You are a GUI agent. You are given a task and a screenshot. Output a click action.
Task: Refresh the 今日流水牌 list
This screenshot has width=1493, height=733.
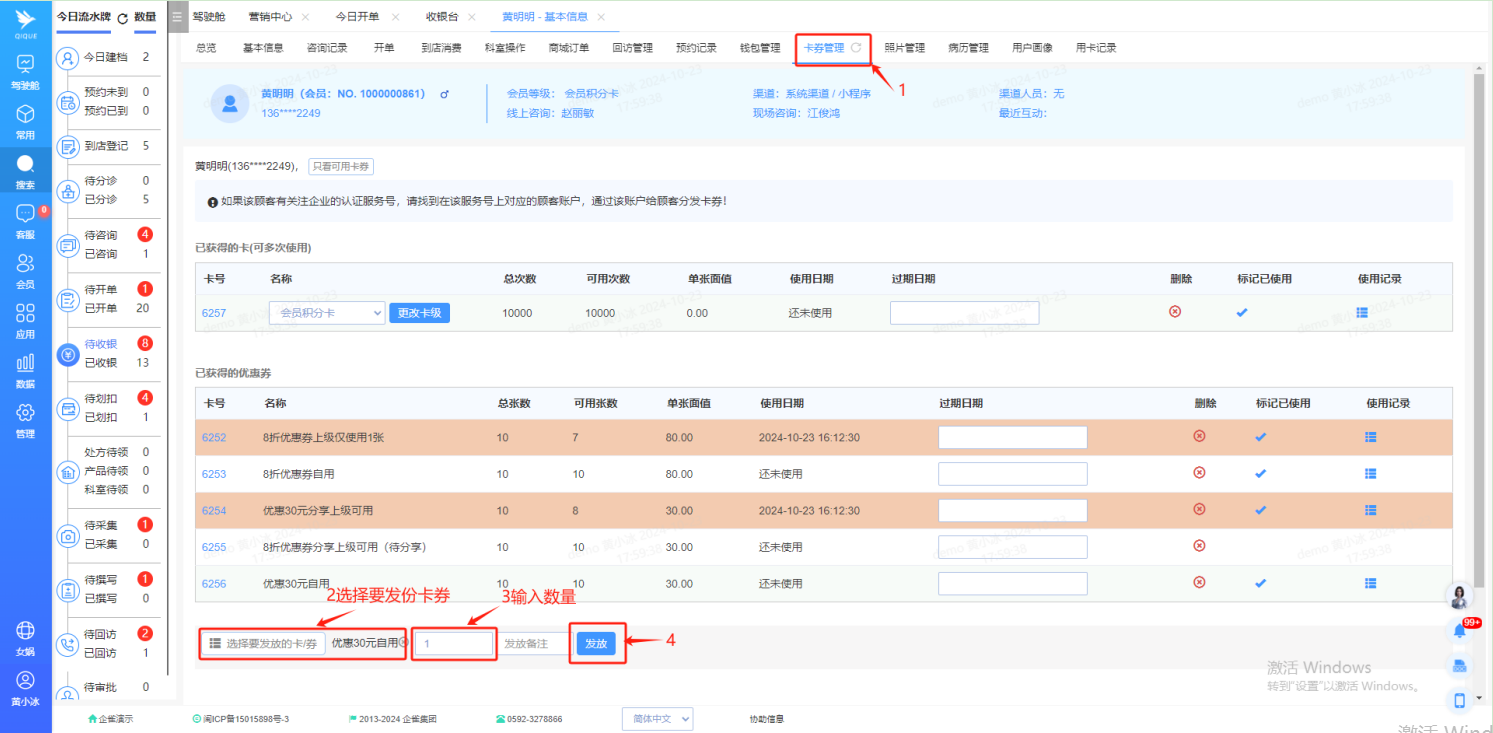click(122, 18)
